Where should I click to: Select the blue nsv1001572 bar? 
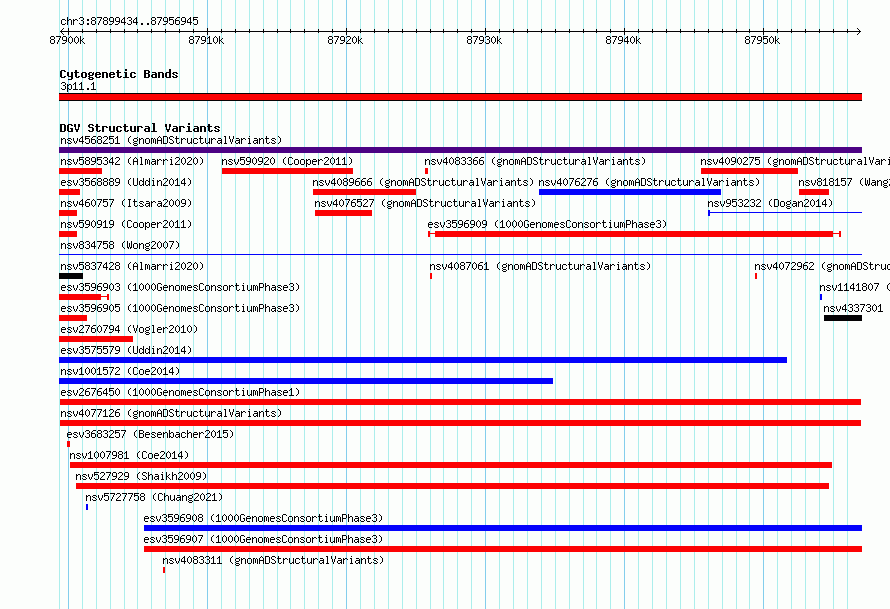[x=306, y=381]
